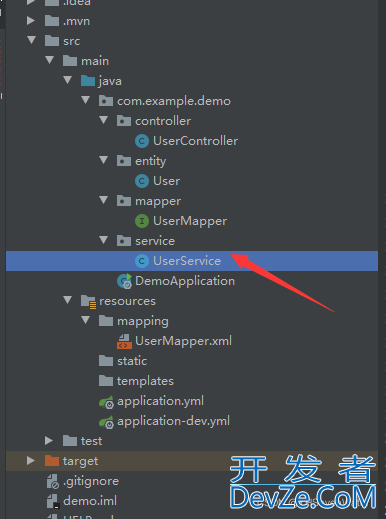
Task: Select the templates folder
Action: pyautogui.click(x=136, y=381)
